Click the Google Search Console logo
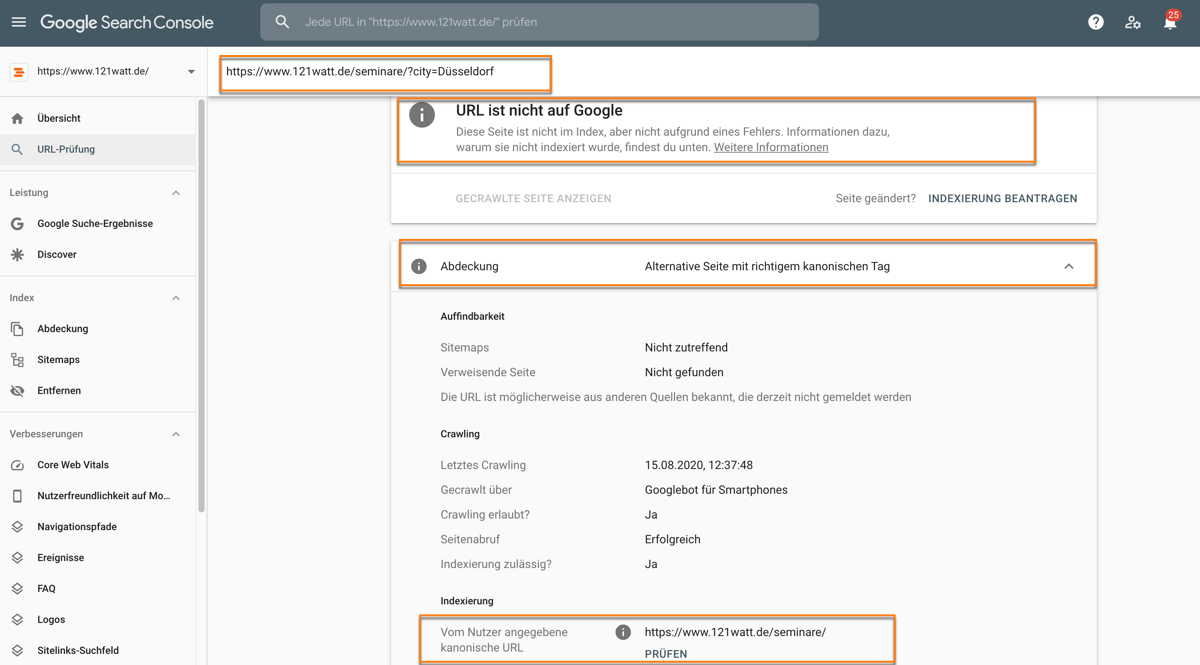Screen dimensions: 1200x665 coord(127,22)
